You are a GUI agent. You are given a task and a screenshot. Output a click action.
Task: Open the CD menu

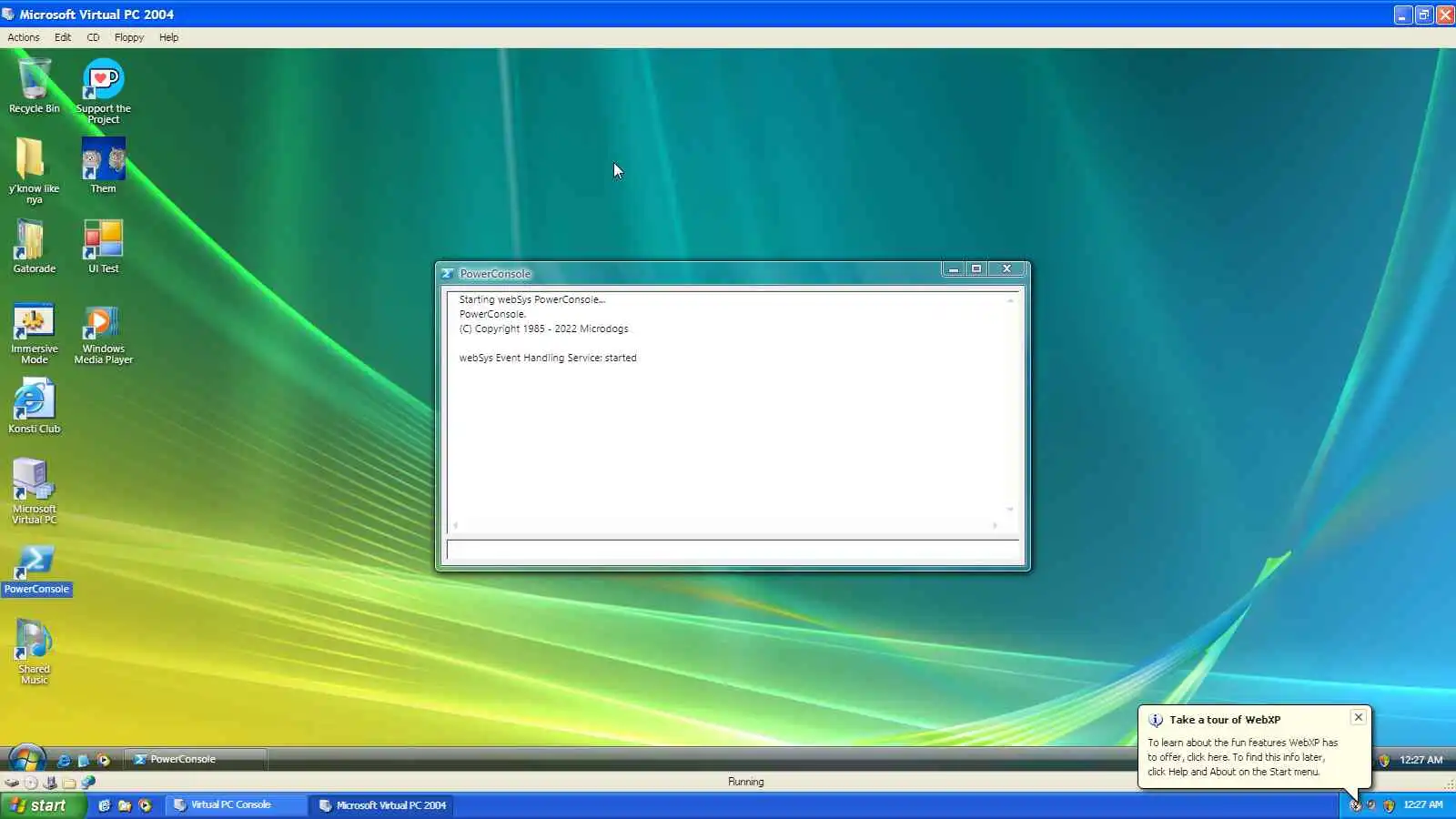pyautogui.click(x=93, y=37)
